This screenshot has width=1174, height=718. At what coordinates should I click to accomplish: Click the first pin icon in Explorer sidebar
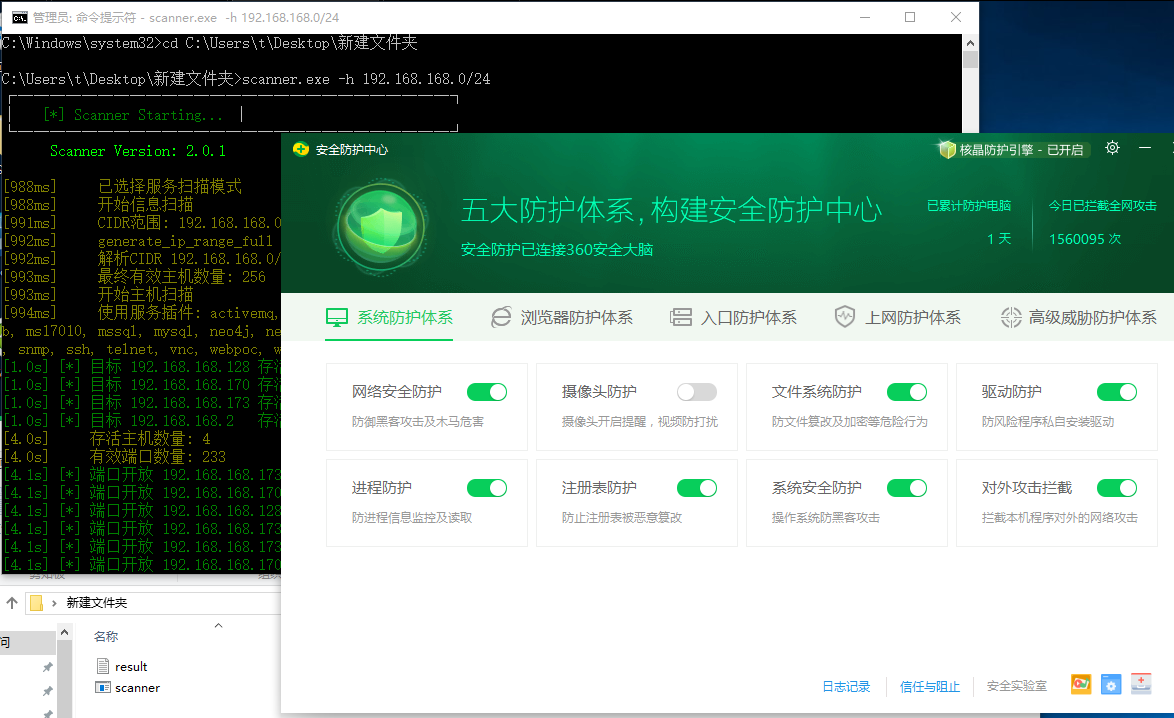48,667
